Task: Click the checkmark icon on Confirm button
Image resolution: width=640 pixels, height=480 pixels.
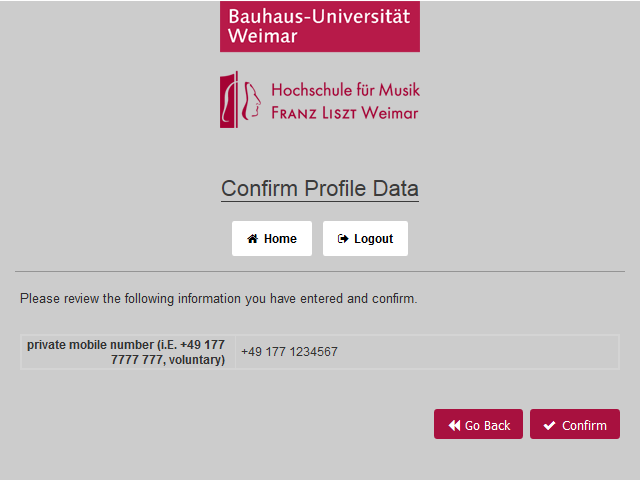Action: (x=549, y=425)
